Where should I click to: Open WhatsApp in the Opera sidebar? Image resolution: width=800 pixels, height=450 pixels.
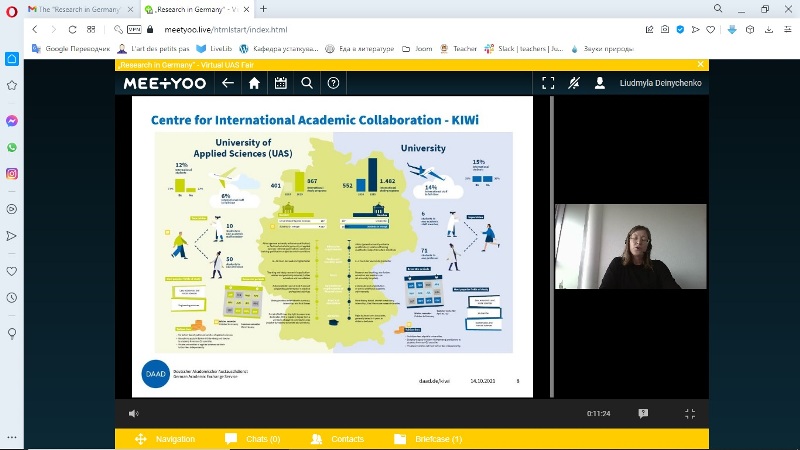click(x=12, y=147)
